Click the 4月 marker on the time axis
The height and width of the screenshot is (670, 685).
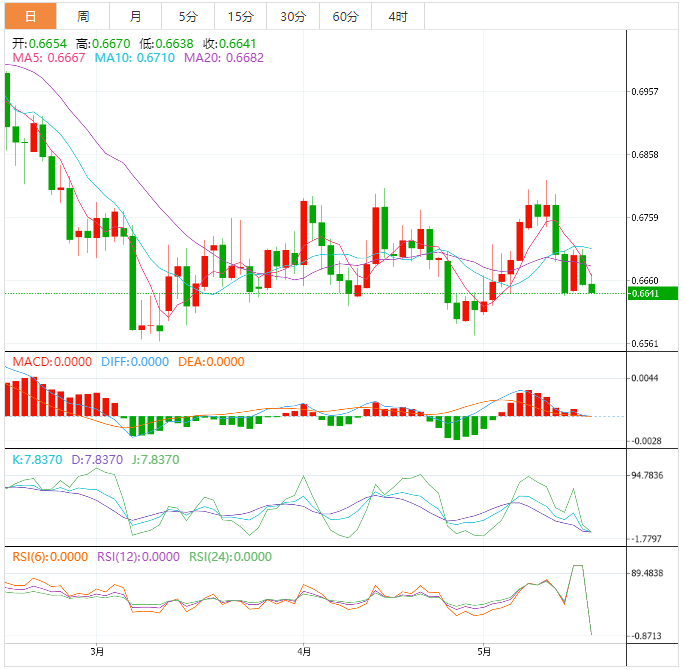point(303,652)
